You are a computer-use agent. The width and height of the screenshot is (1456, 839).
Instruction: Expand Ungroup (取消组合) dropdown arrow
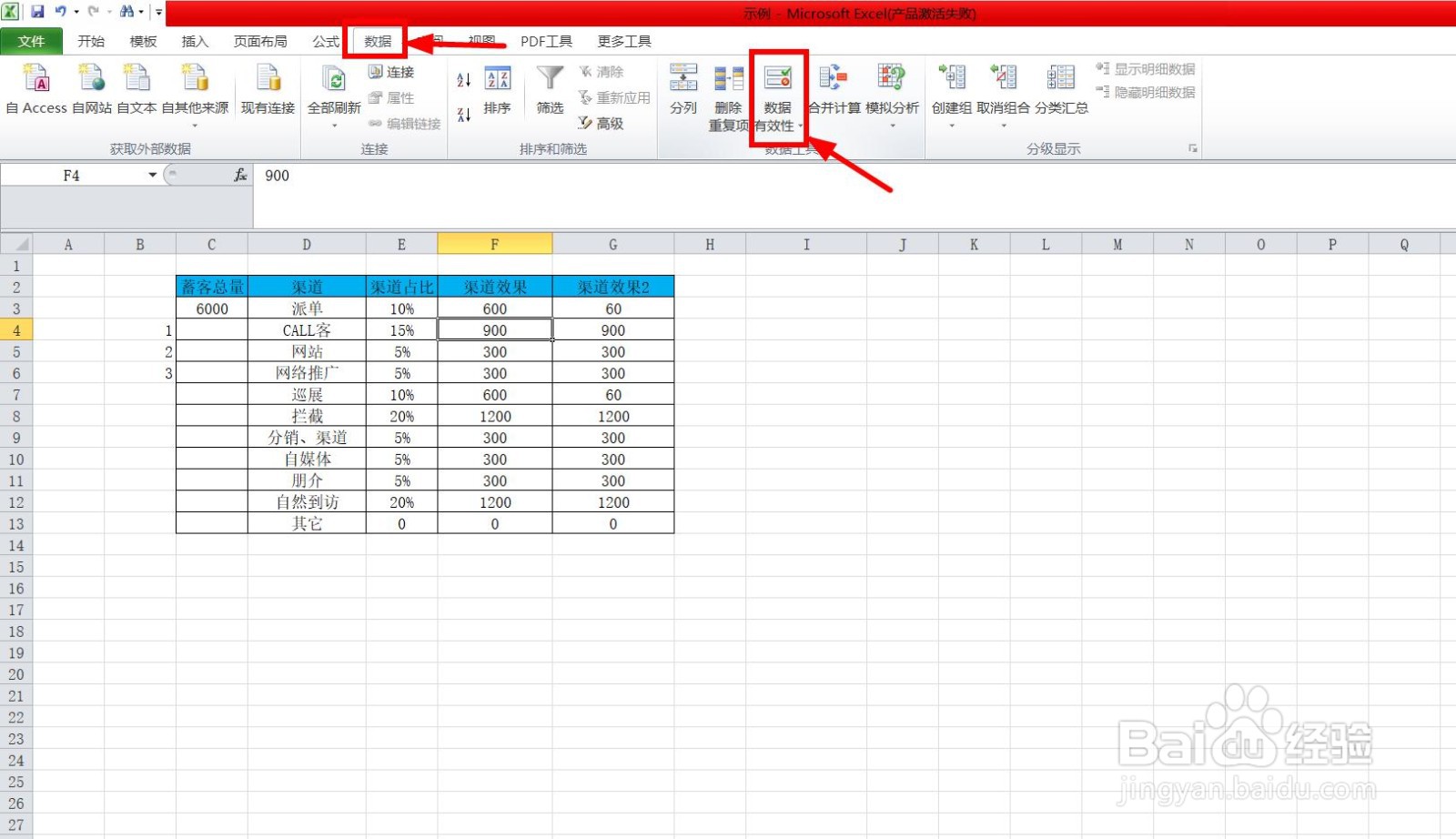pyautogui.click(x=1004, y=126)
